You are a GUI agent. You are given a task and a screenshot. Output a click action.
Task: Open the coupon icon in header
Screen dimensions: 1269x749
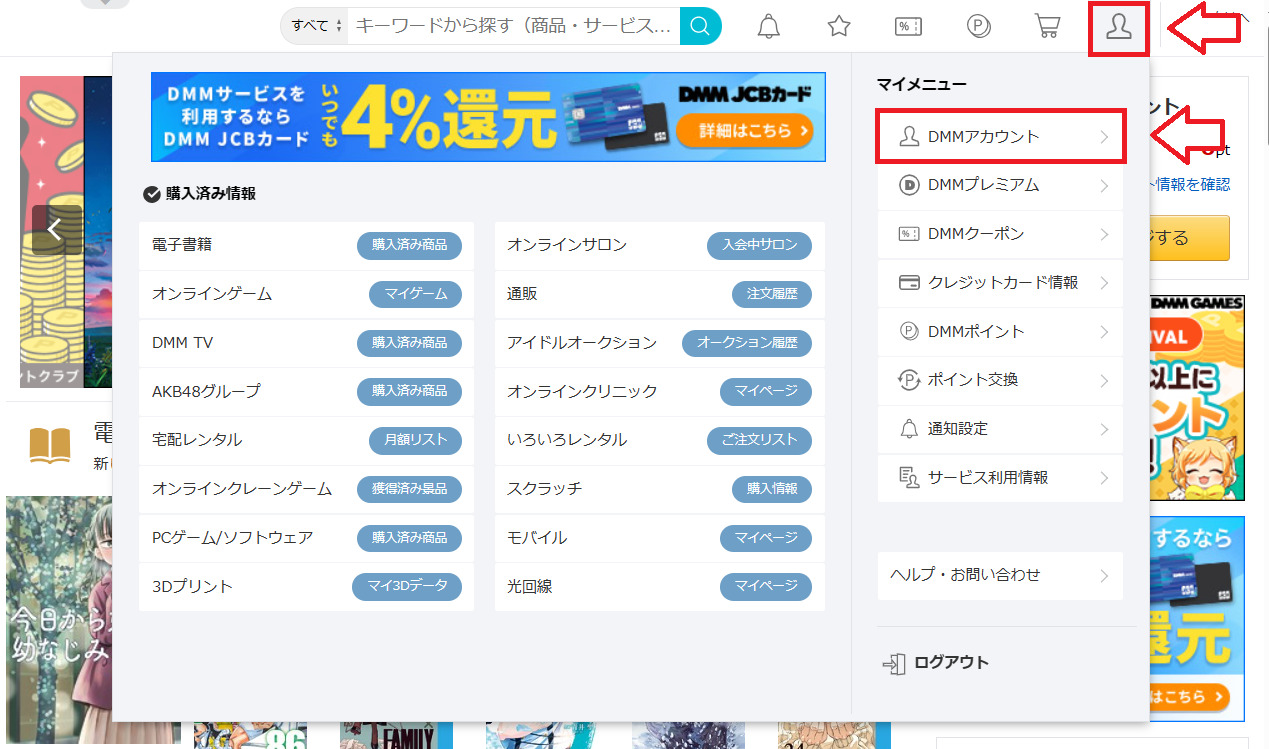908,27
